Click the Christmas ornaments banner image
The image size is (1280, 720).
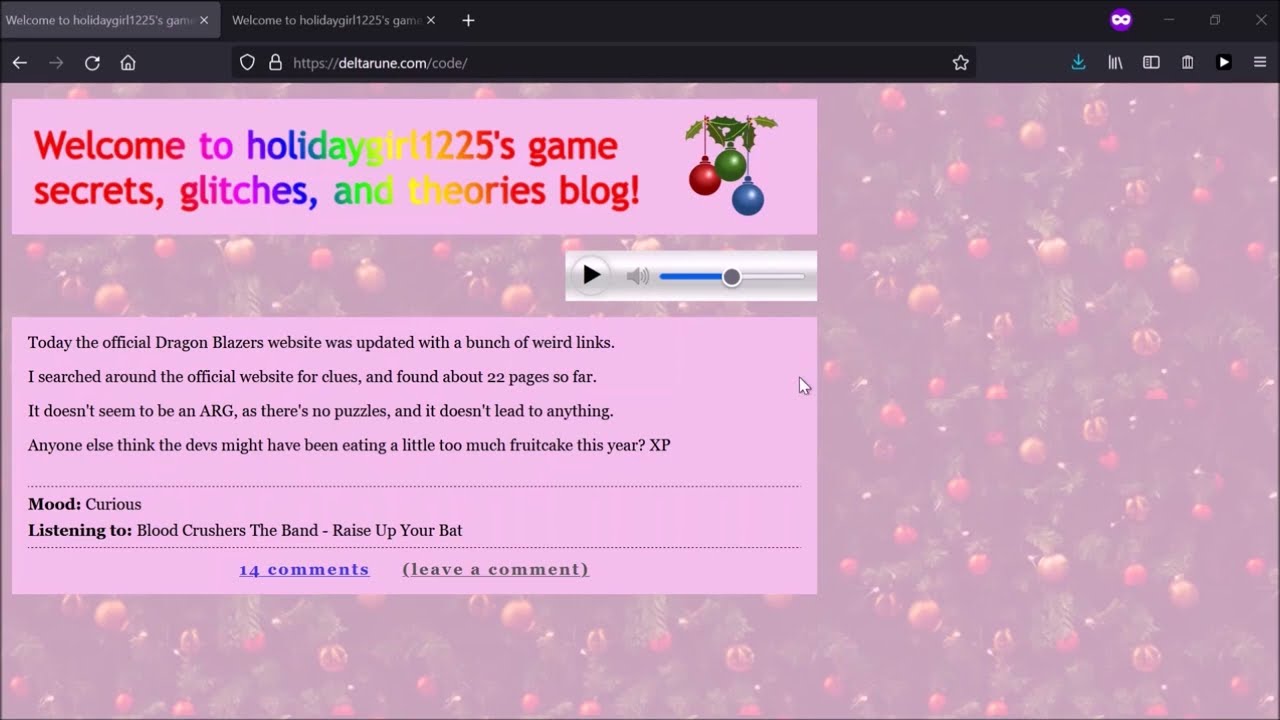[x=732, y=165]
